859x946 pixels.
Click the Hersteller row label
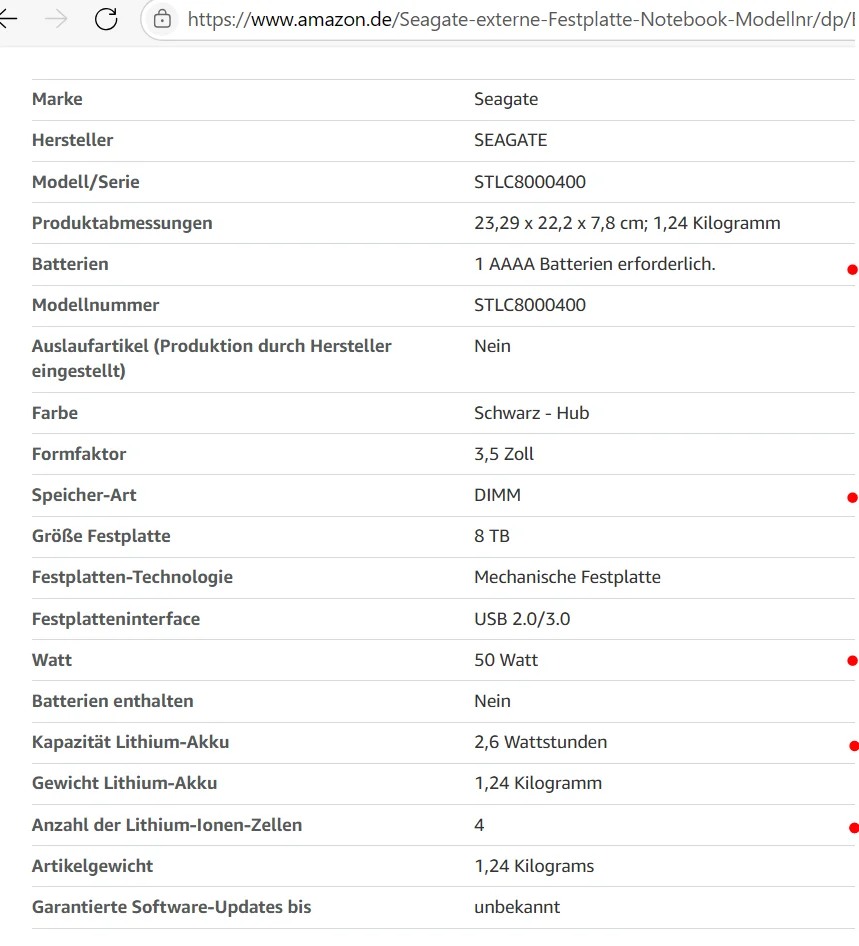[x=73, y=140]
